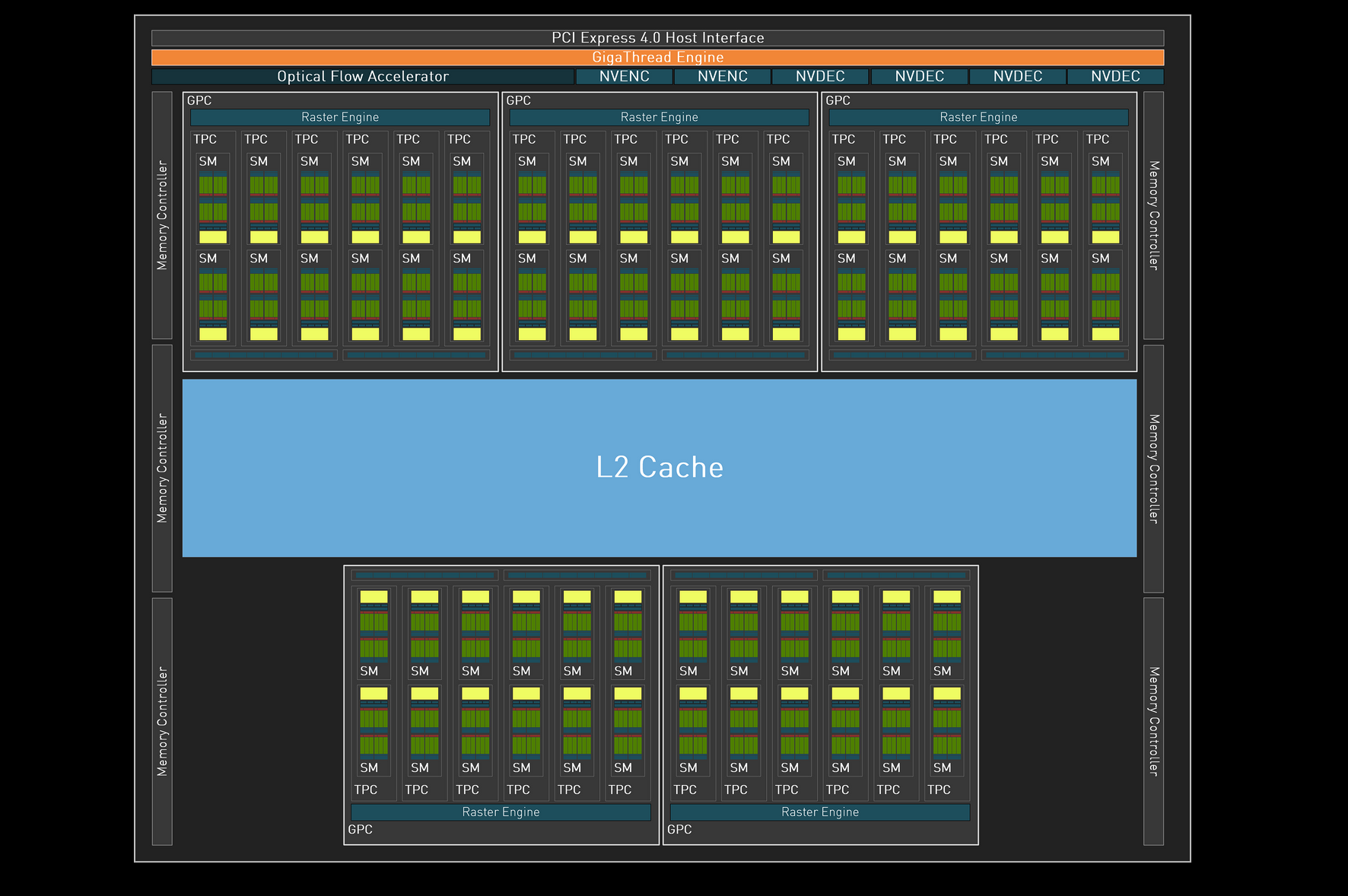Click the PCI Express 4.0 Host Interface bar
The image size is (1348, 896).
click(x=658, y=38)
